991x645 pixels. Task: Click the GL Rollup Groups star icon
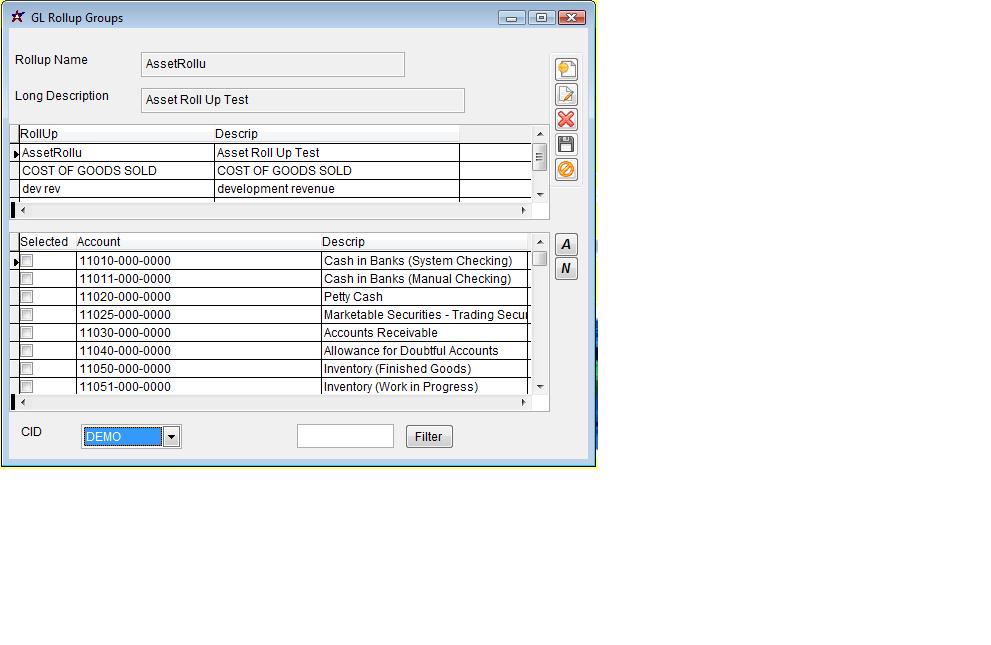(17, 17)
